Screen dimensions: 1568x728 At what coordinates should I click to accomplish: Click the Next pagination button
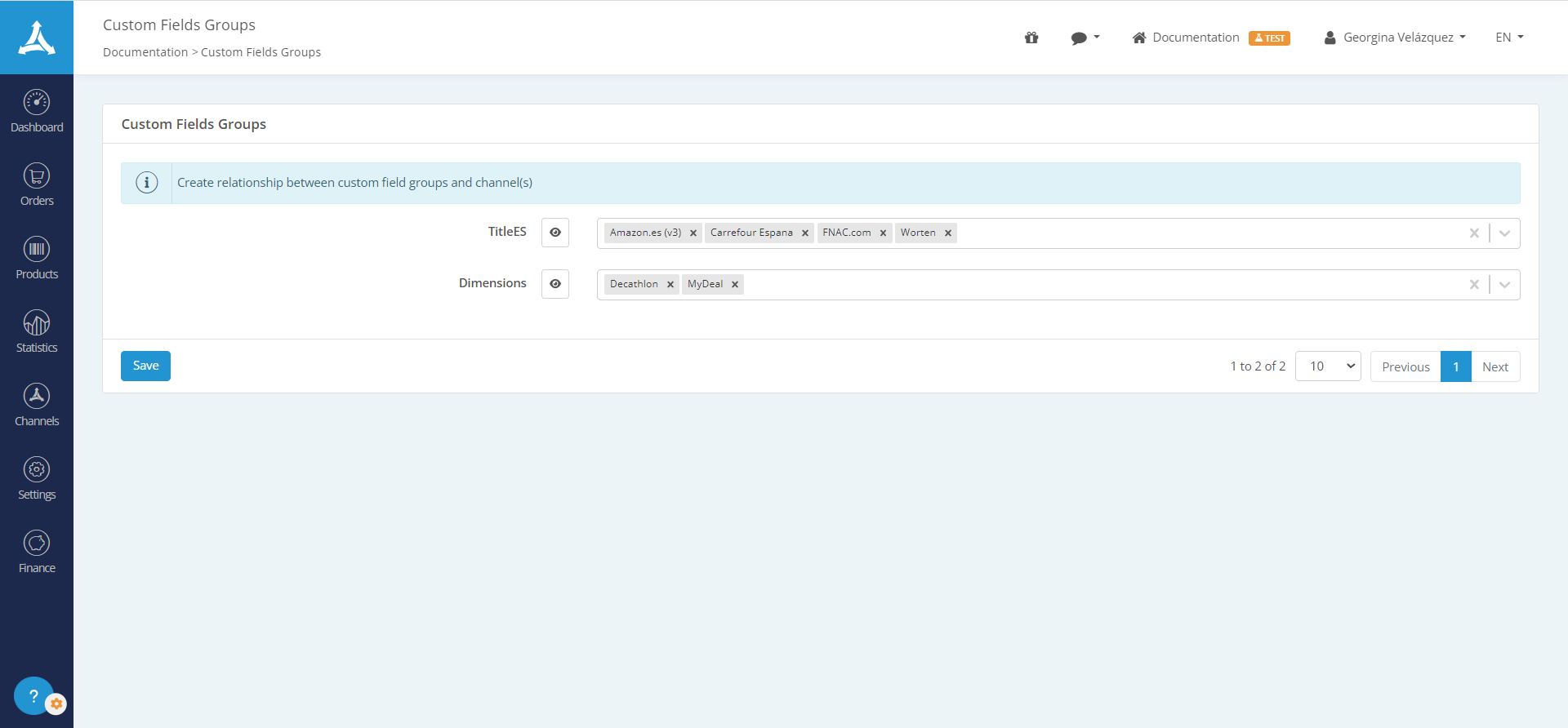[x=1494, y=366]
